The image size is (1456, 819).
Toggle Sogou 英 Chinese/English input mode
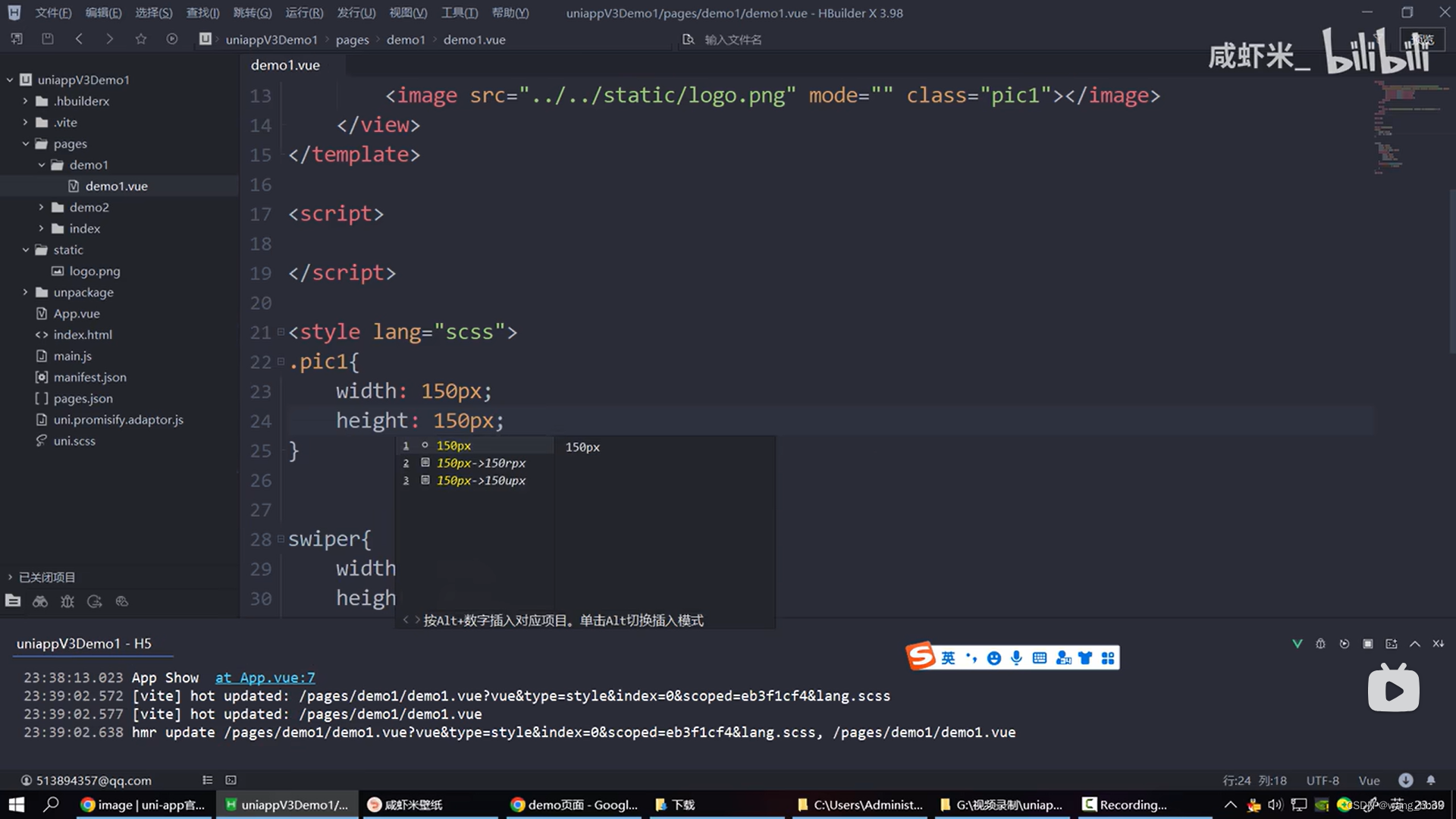tap(949, 658)
